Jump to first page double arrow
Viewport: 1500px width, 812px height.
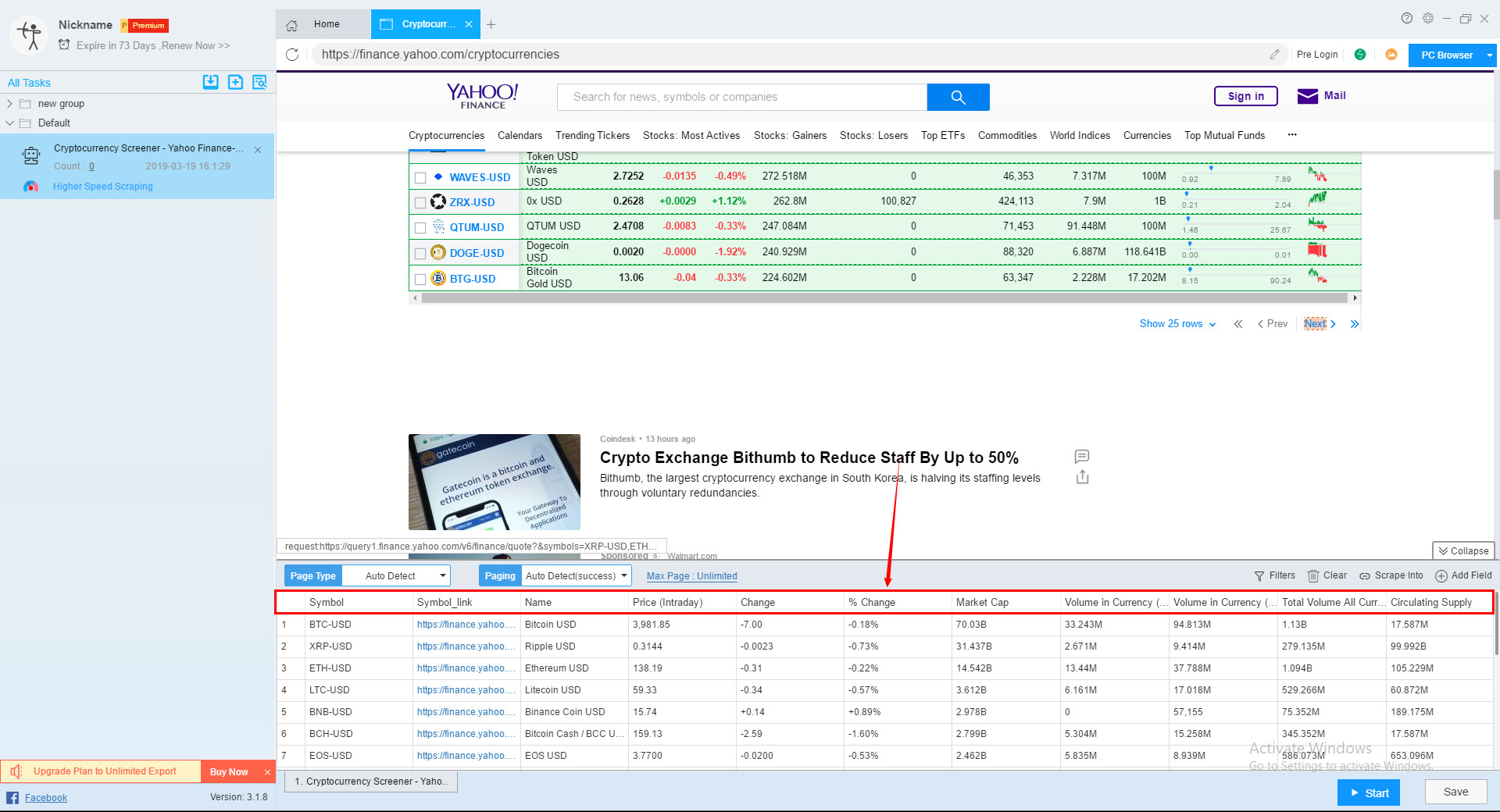(1238, 324)
